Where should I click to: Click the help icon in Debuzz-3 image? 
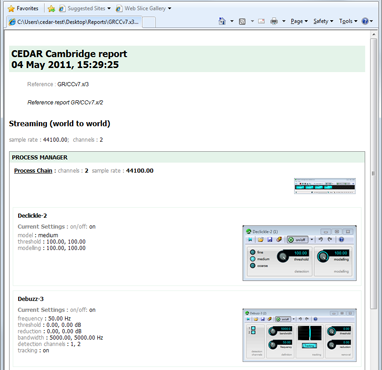tap(315, 319)
